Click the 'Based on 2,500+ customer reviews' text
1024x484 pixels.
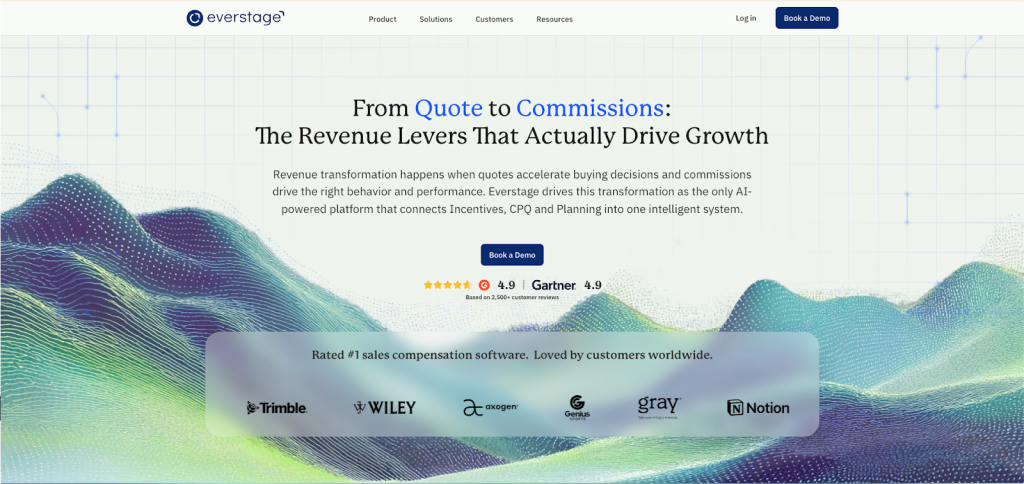tap(512, 298)
